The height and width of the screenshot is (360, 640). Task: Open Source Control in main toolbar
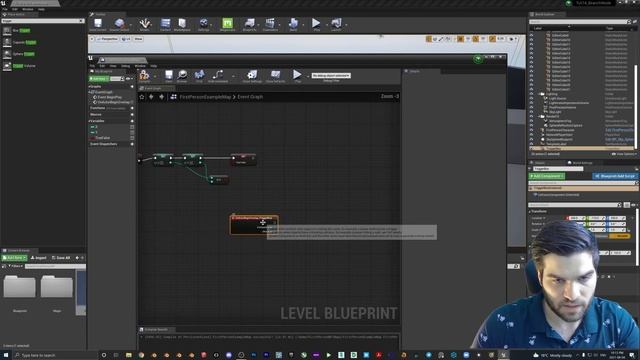click(x=119, y=24)
